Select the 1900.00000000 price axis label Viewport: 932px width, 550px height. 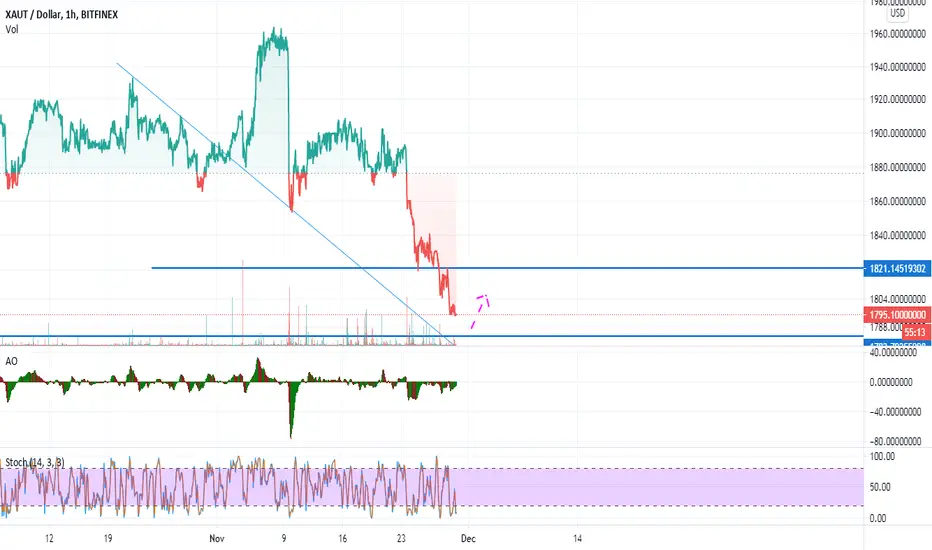pyautogui.click(x=898, y=133)
